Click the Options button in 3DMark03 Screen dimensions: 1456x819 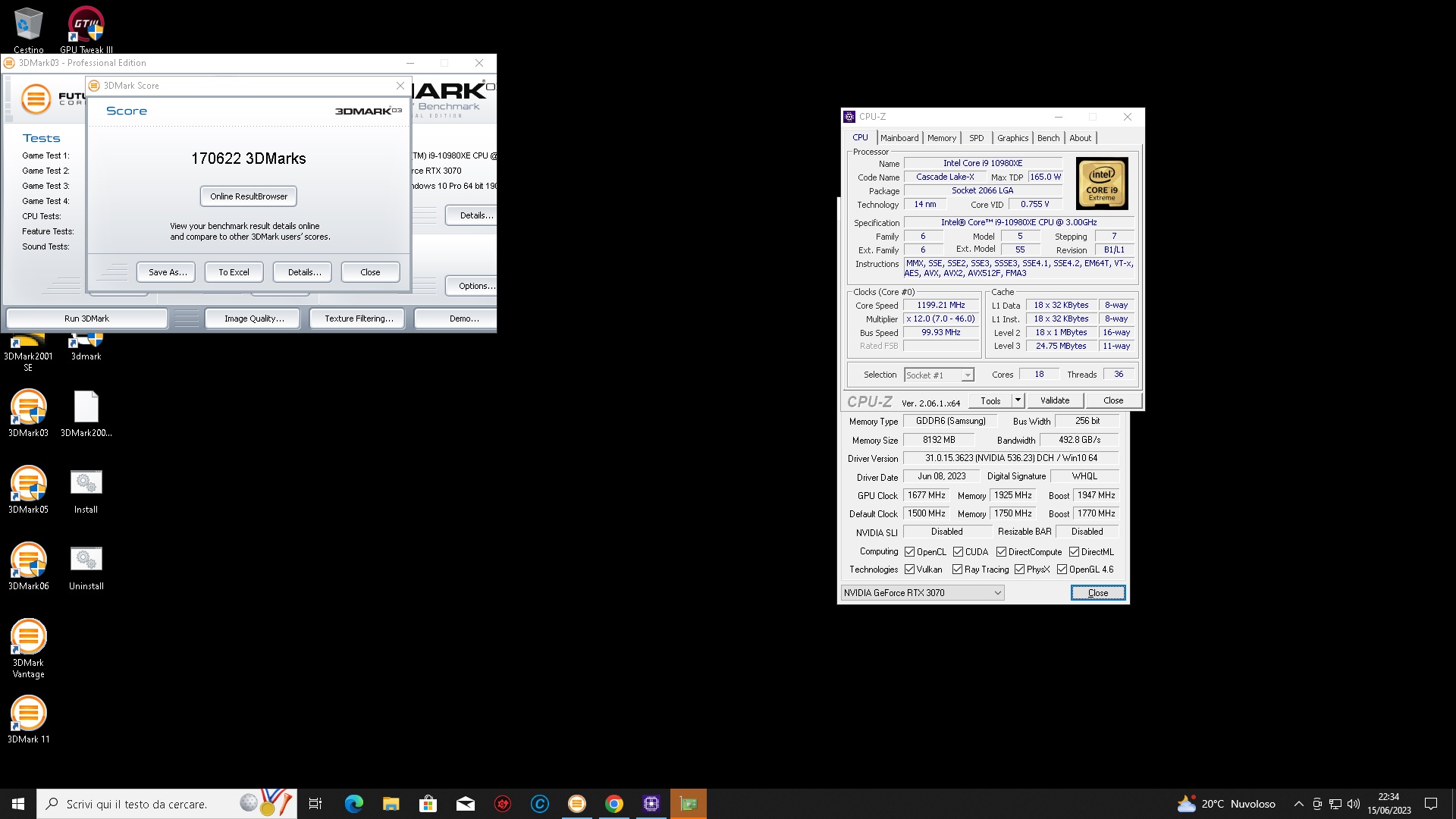pyautogui.click(x=472, y=286)
